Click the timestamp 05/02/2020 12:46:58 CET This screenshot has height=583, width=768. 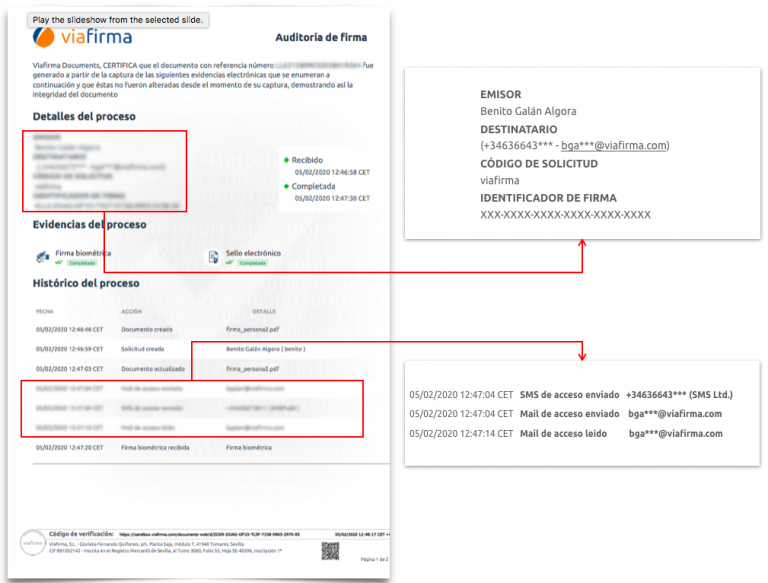(x=332, y=172)
